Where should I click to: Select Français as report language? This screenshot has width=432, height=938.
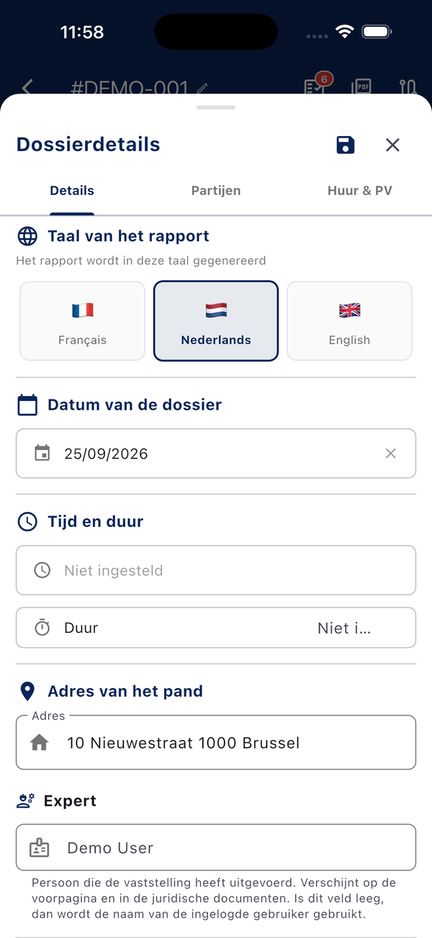pyautogui.click(x=83, y=321)
